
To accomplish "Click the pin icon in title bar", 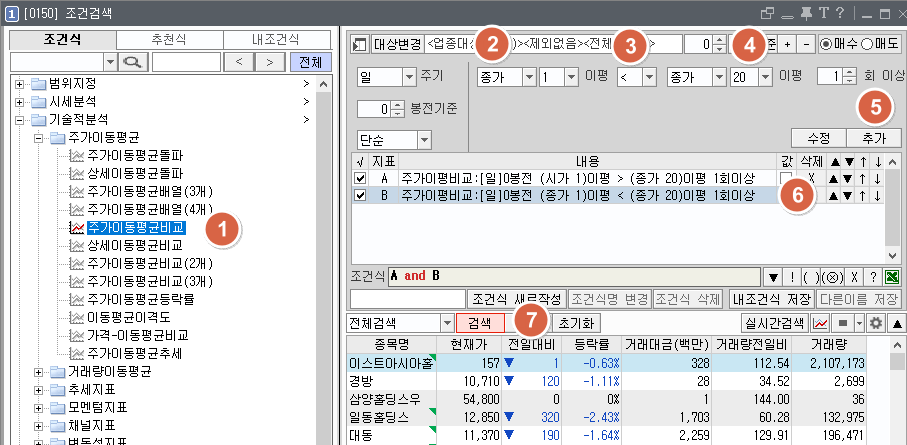I will point(807,13).
